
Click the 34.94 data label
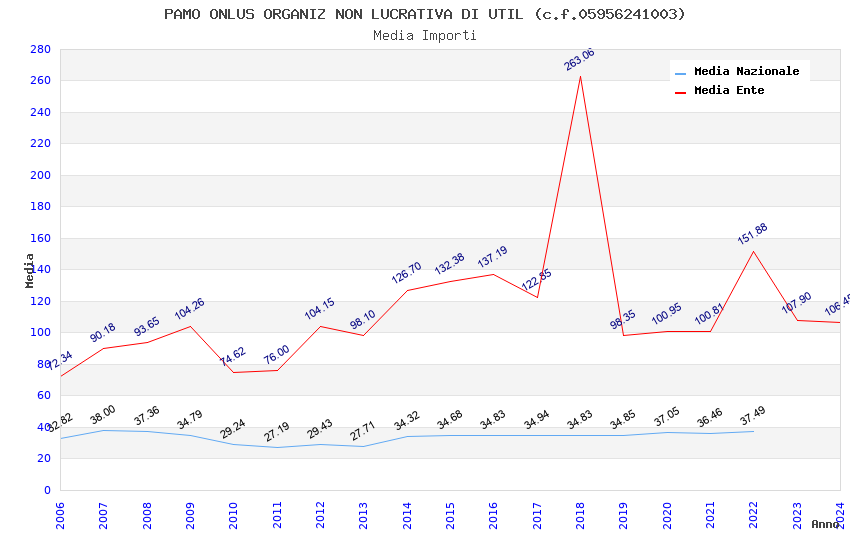pos(536,419)
